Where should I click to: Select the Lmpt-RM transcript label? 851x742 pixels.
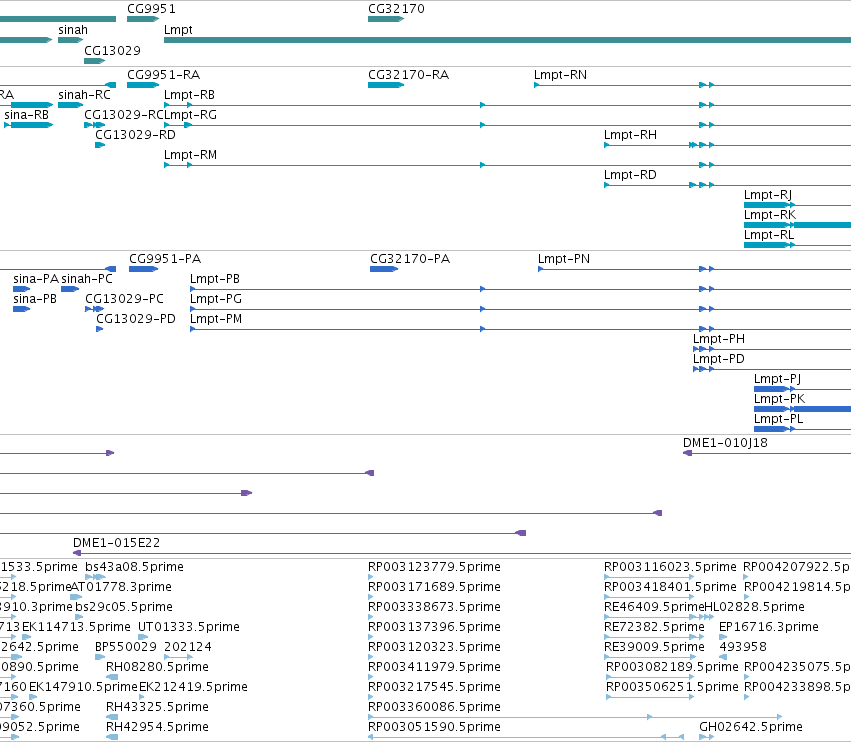pos(190,155)
